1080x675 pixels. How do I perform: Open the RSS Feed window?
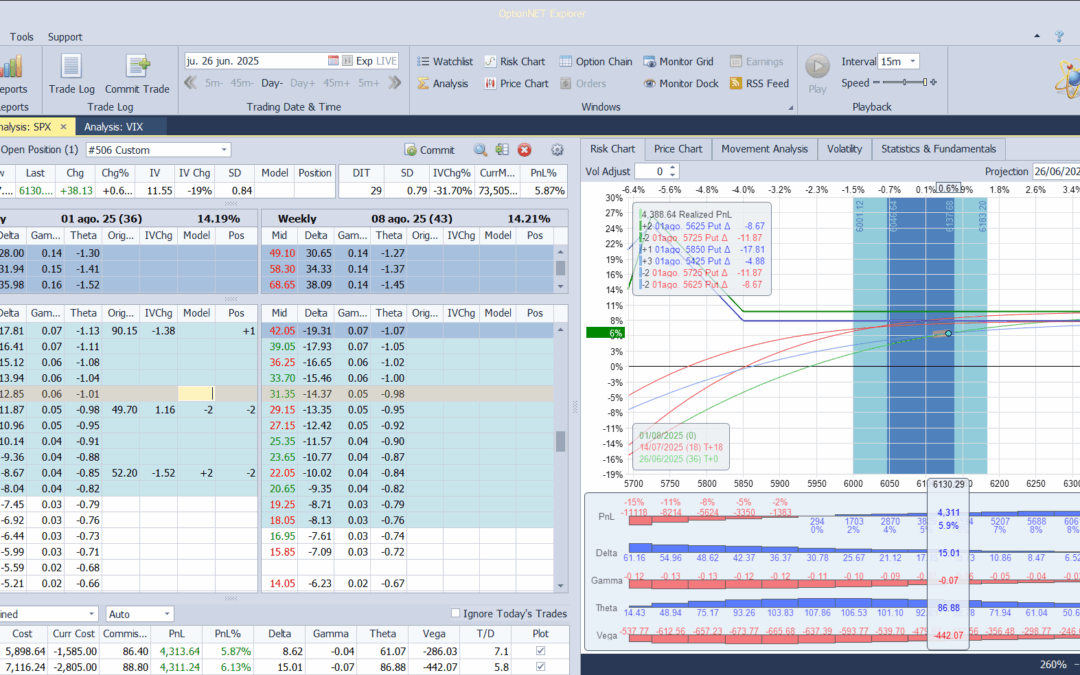(759, 83)
